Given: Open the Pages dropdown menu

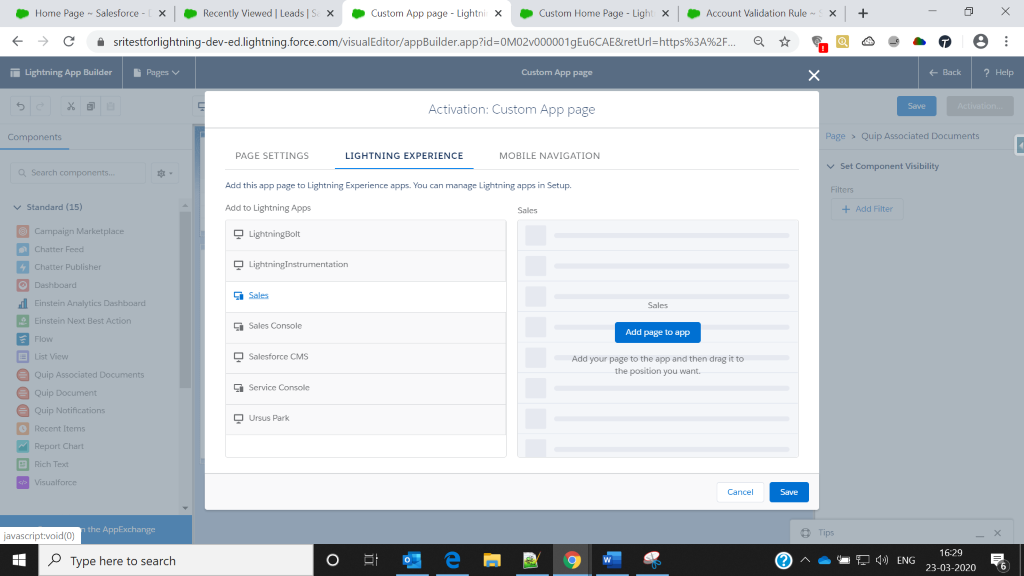Looking at the screenshot, I should (x=162, y=73).
